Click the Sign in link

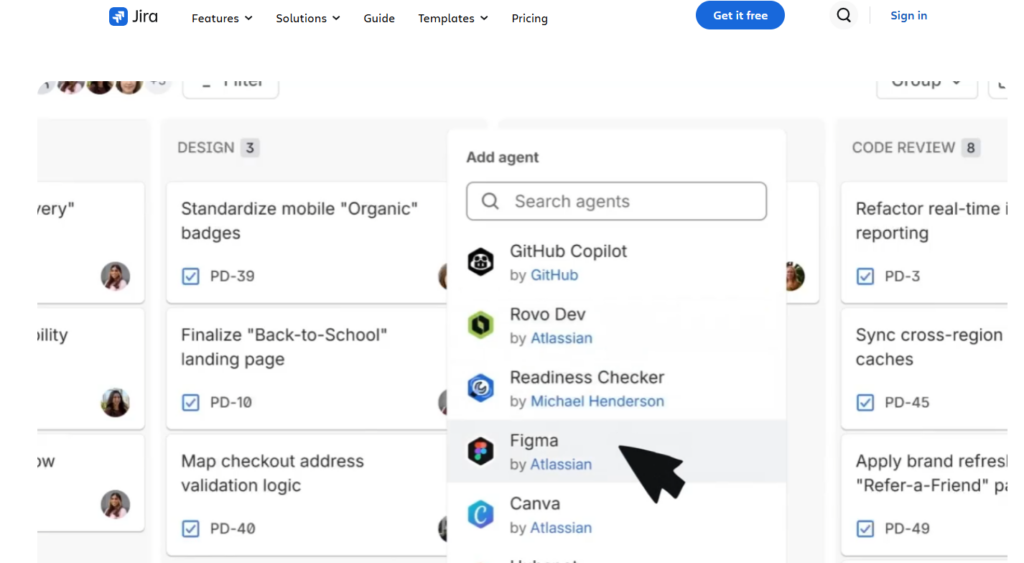(x=908, y=16)
